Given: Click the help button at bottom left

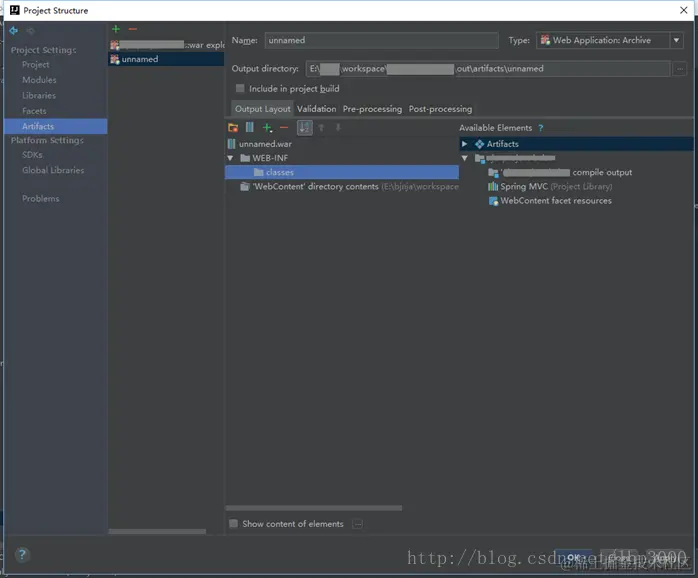Looking at the screenshot, I should pos(22,554).
